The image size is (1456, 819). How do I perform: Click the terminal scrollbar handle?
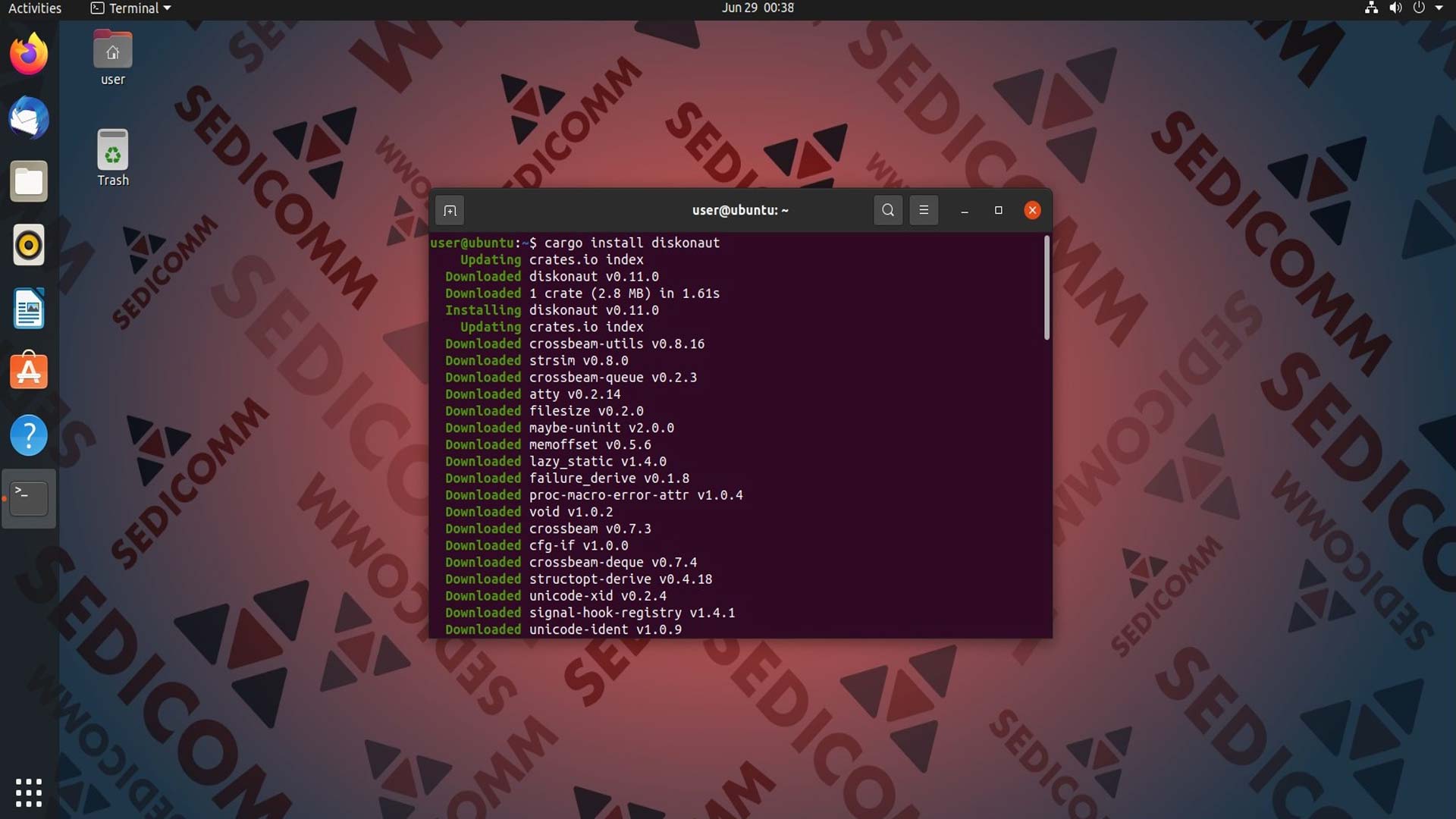pos(1046,288)
